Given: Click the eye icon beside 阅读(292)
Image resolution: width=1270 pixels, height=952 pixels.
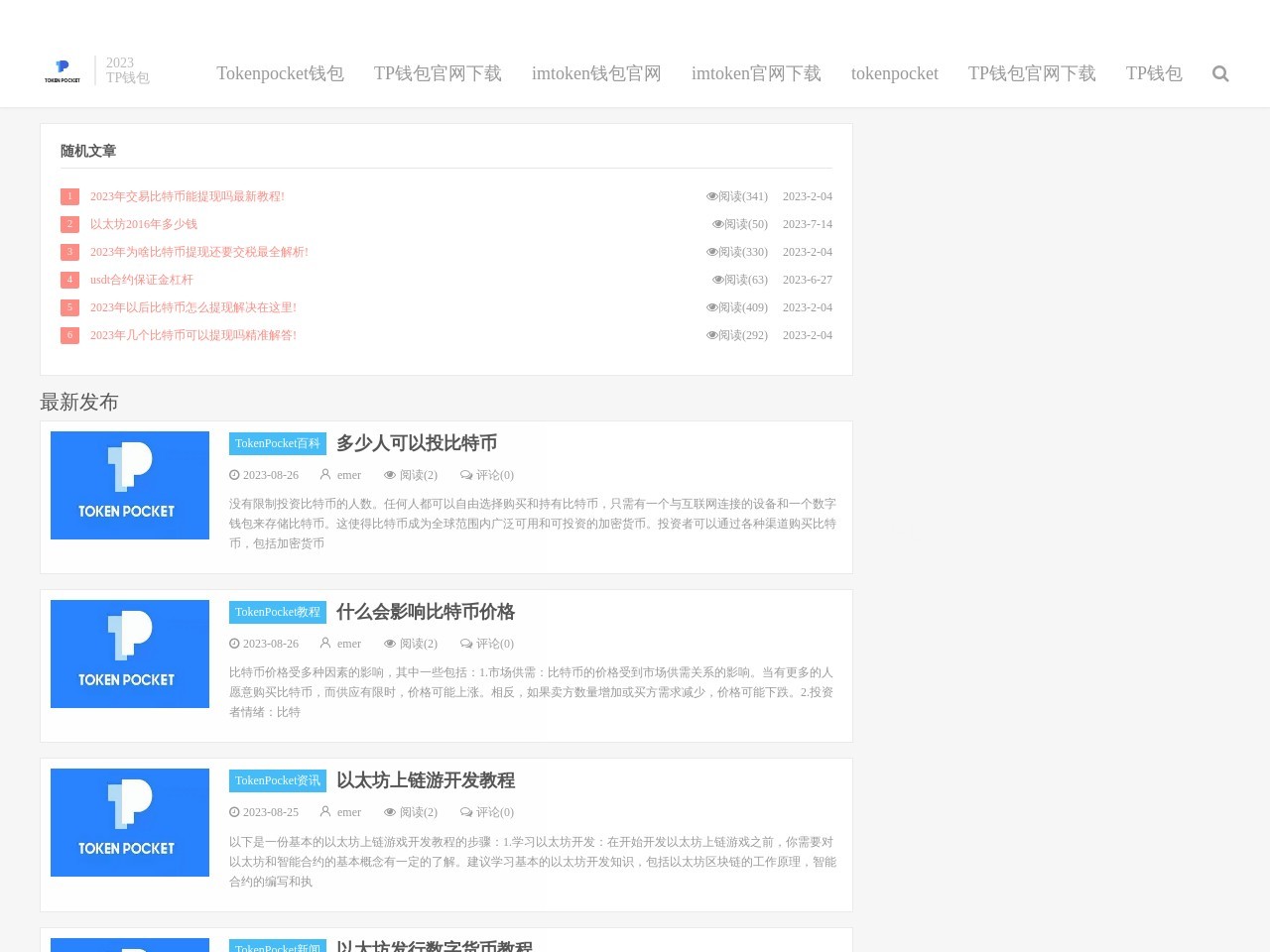Looking at the screenshot, I should point(711,335).
